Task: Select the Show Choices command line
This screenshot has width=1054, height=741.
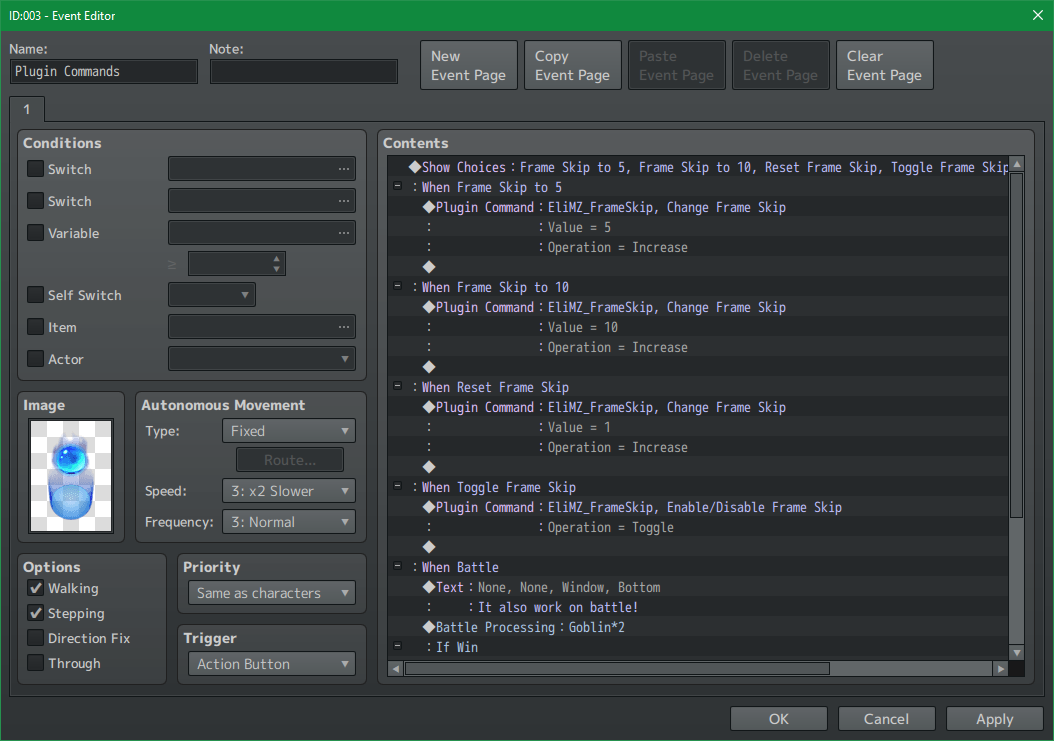Action: (698, 167)
